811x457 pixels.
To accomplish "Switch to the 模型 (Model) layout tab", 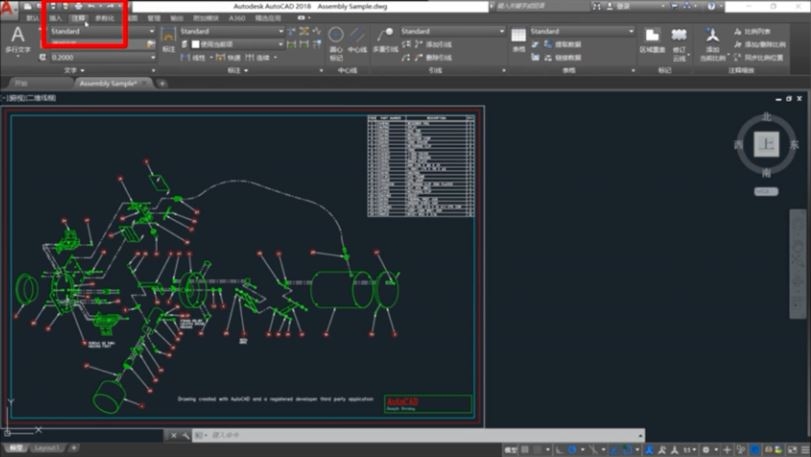I will click(16, 448).
